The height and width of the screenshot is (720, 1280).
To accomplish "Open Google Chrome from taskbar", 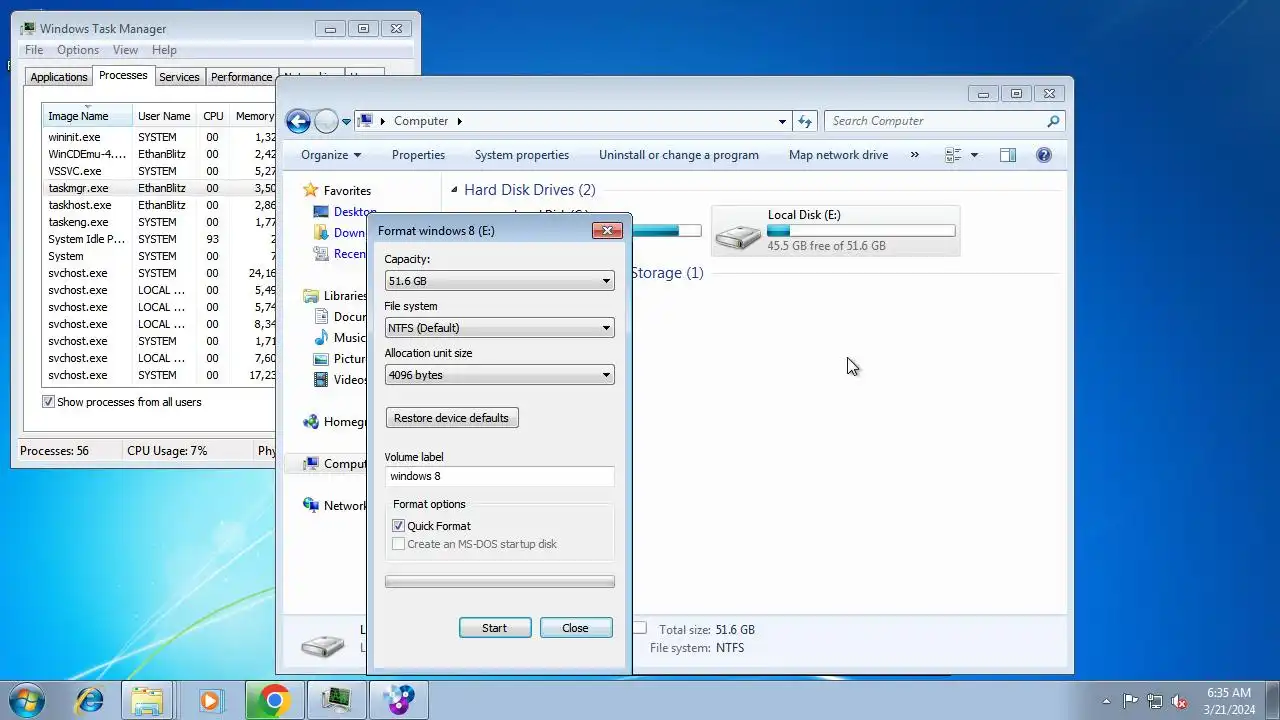I will coord(274,699).
